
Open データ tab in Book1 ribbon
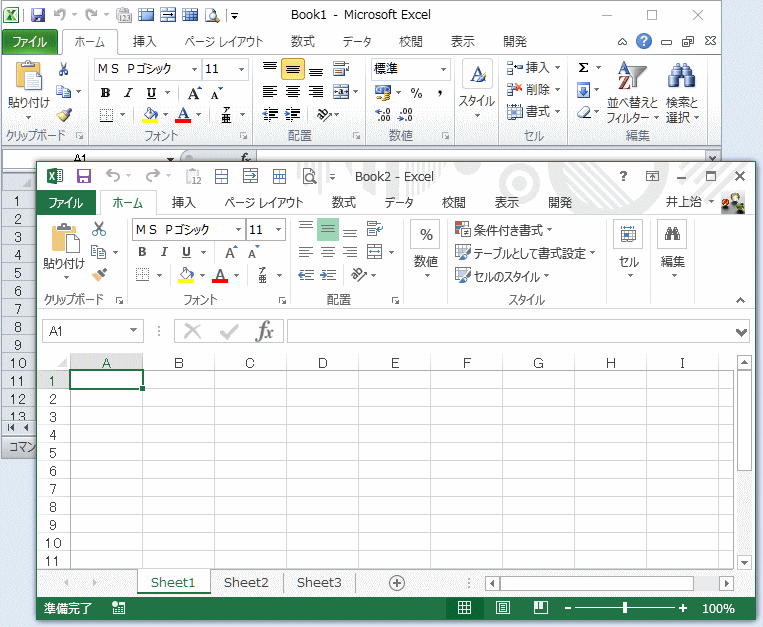[357, 41]
